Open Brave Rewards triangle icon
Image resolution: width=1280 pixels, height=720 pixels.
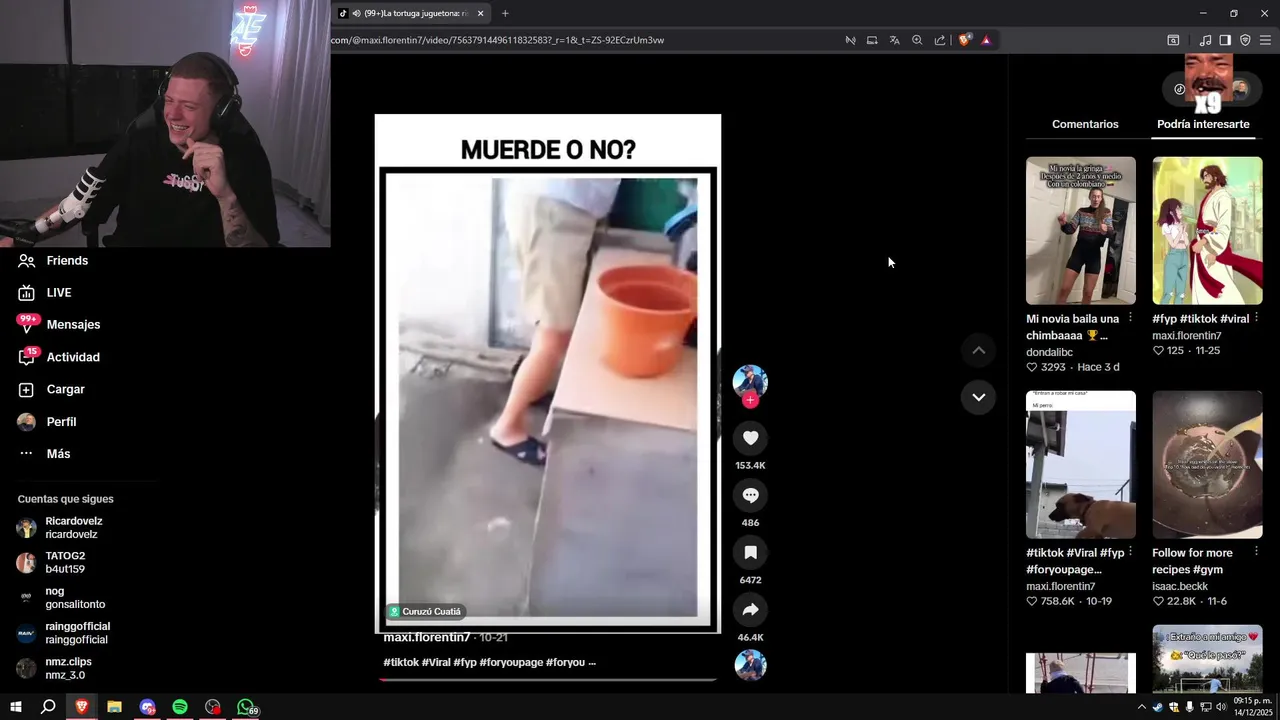tap(986, 40)
